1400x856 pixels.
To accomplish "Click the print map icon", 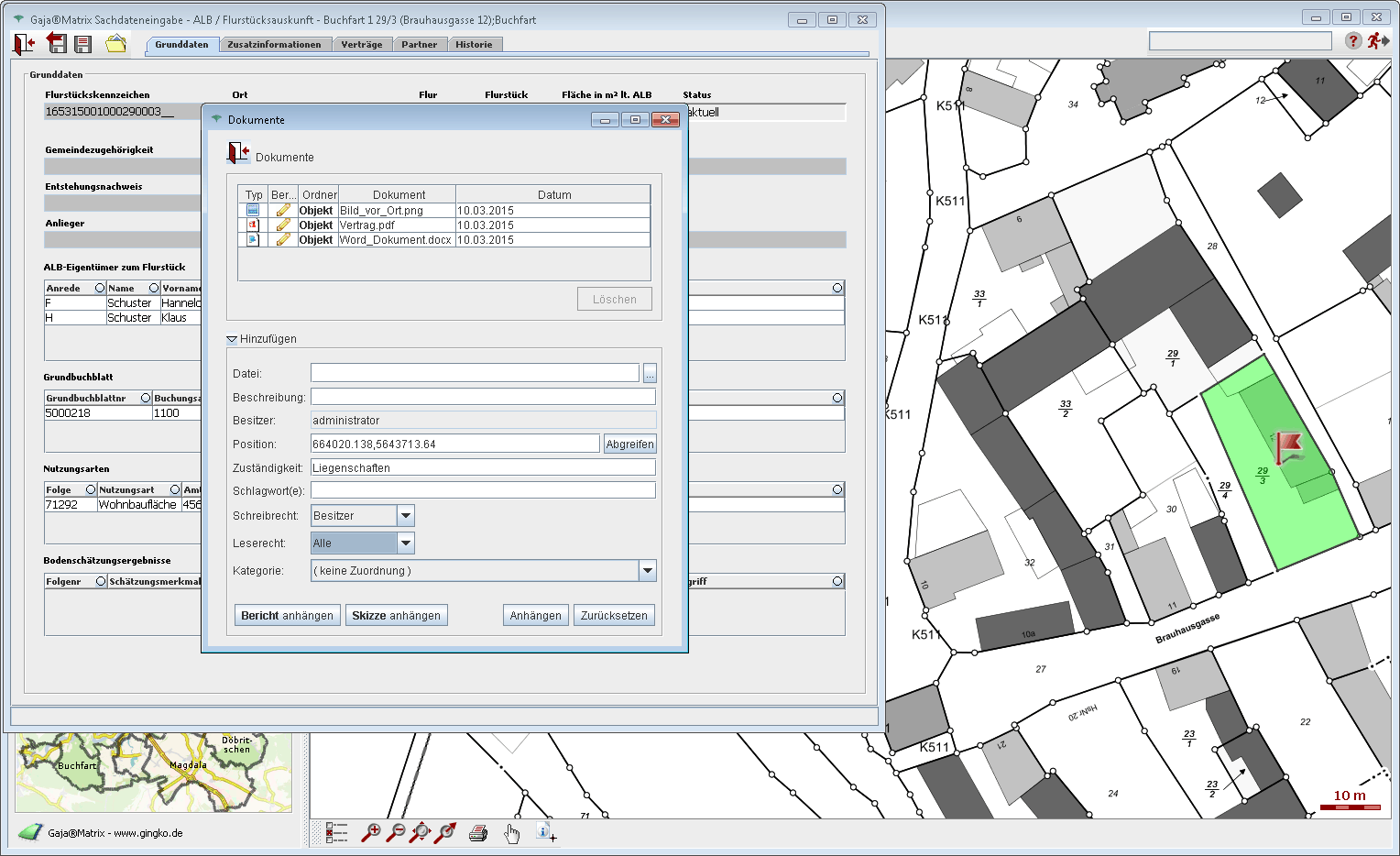I will (x=478, y=833).
